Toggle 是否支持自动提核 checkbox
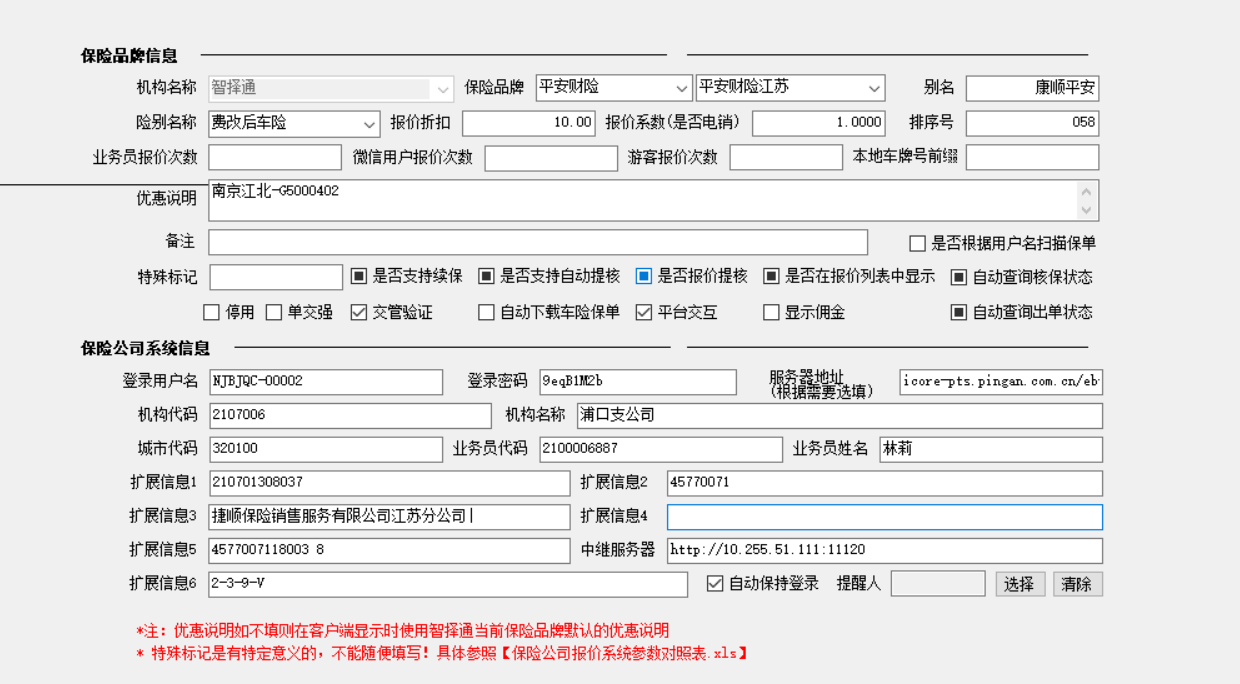 (x=486, y=276)
